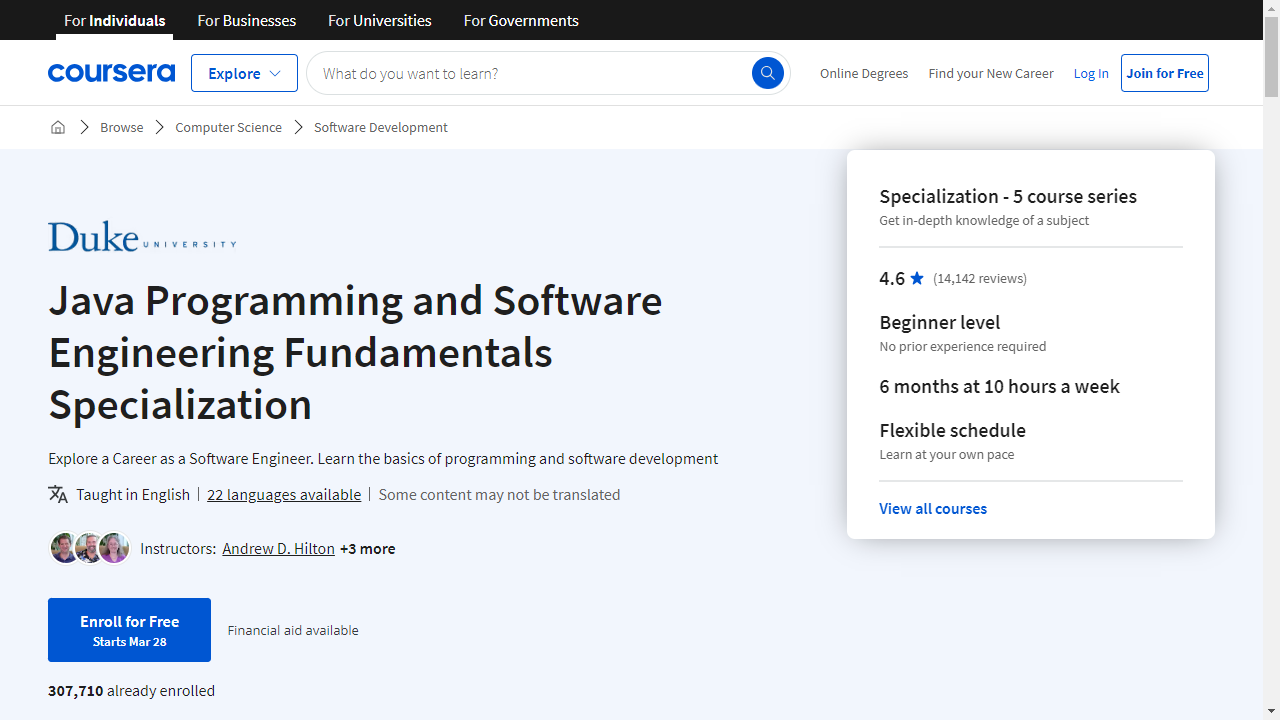
Task: Open Online Degrees link
Action: click(x=864, y=73)
